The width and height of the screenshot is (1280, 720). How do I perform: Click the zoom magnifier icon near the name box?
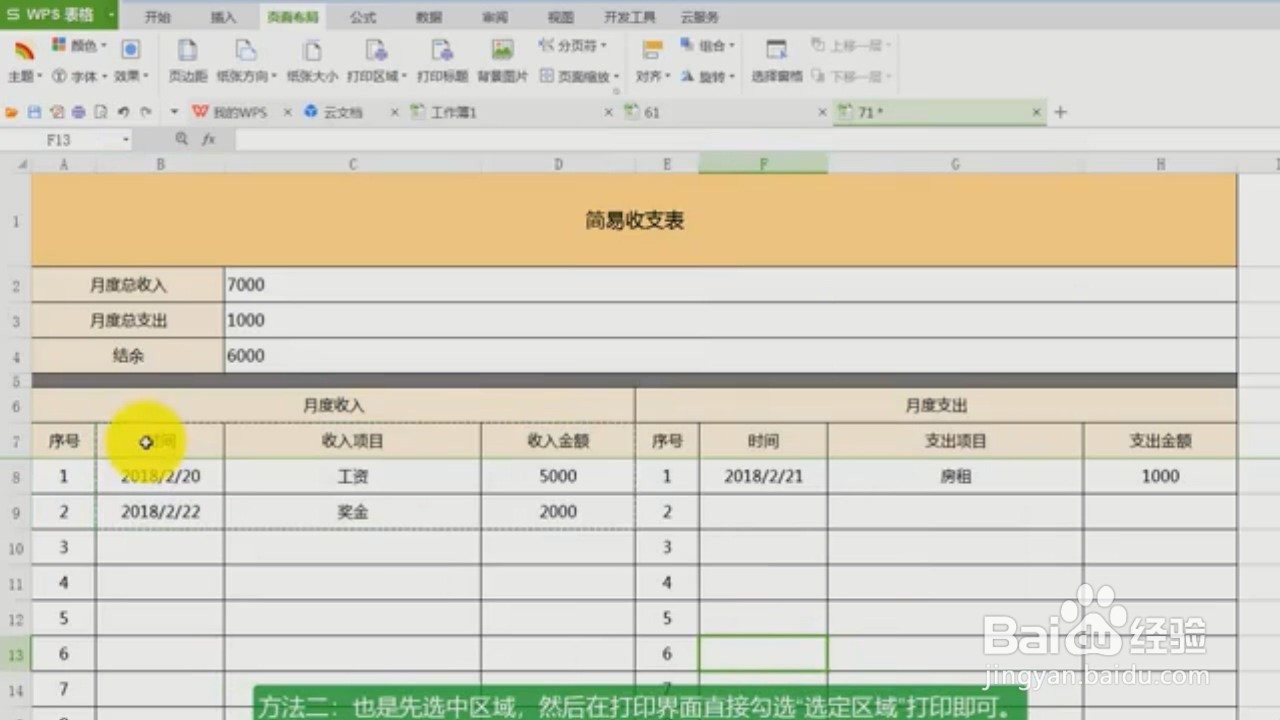[x=180, y=139]
